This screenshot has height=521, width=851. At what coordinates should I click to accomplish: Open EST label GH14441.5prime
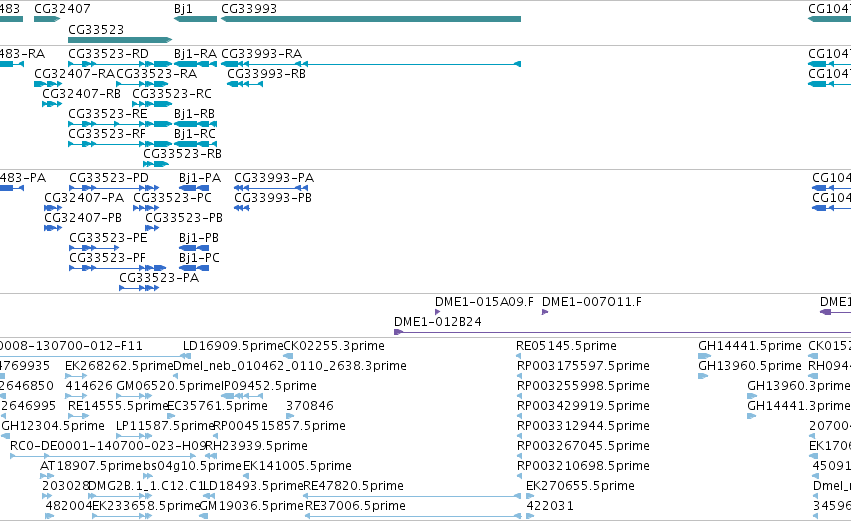pos(750,346)
